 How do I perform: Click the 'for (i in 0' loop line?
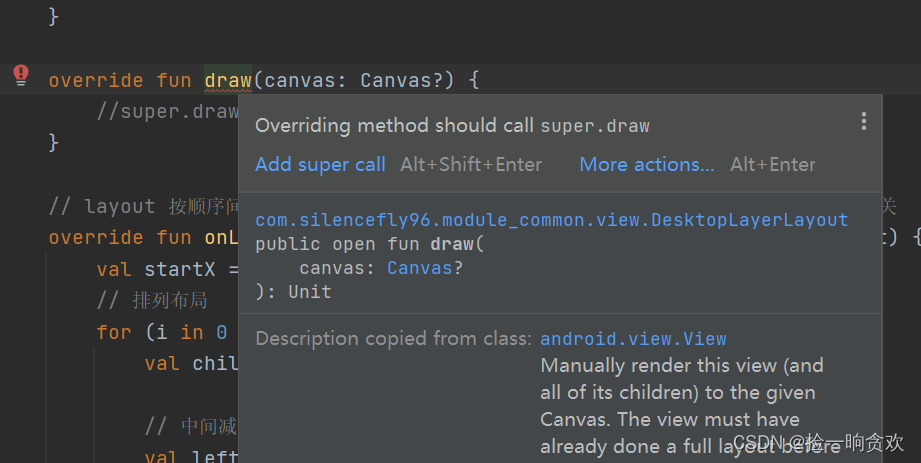click(162, 332)
